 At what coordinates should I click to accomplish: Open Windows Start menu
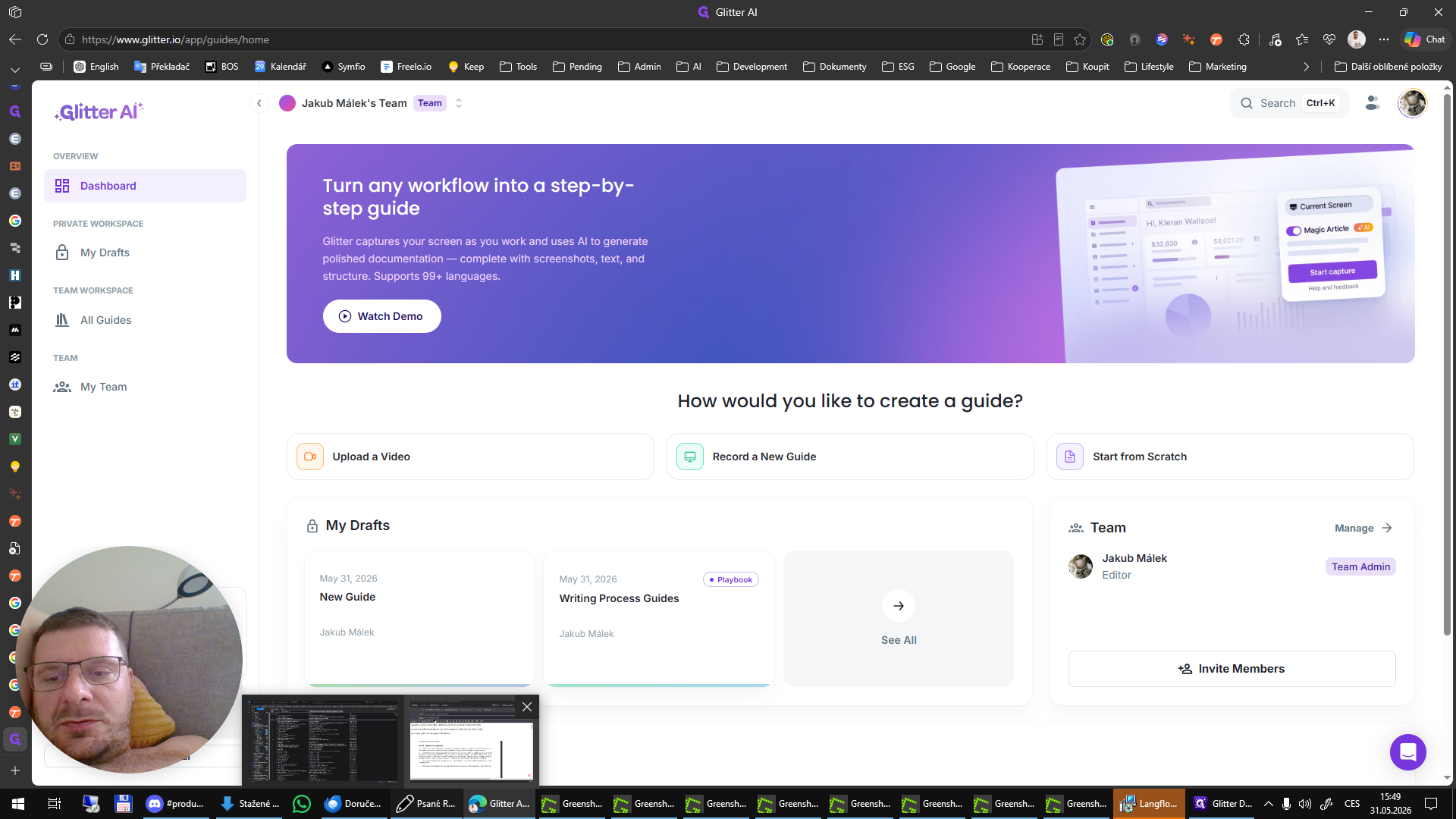tap(18, 804)
